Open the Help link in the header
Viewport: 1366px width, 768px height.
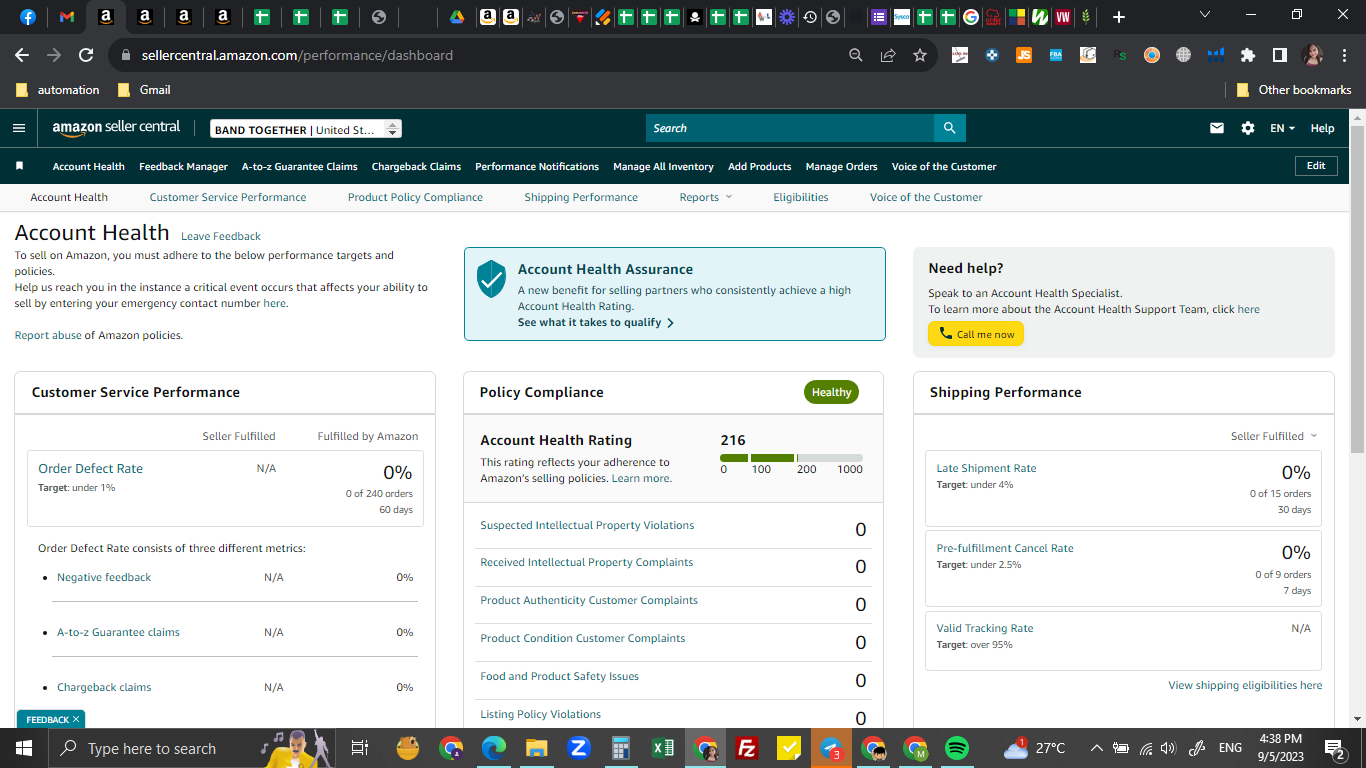pos(1322,128)
